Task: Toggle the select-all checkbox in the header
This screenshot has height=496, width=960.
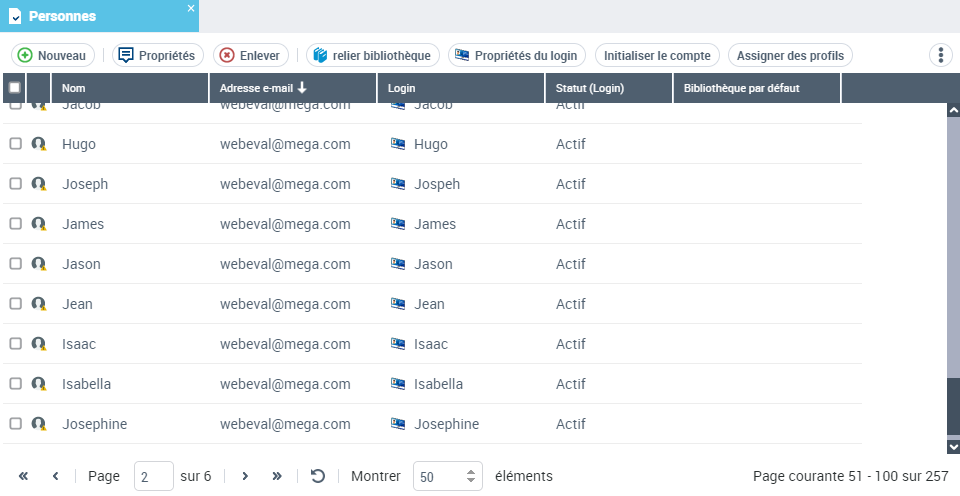Action: point(14,88)
